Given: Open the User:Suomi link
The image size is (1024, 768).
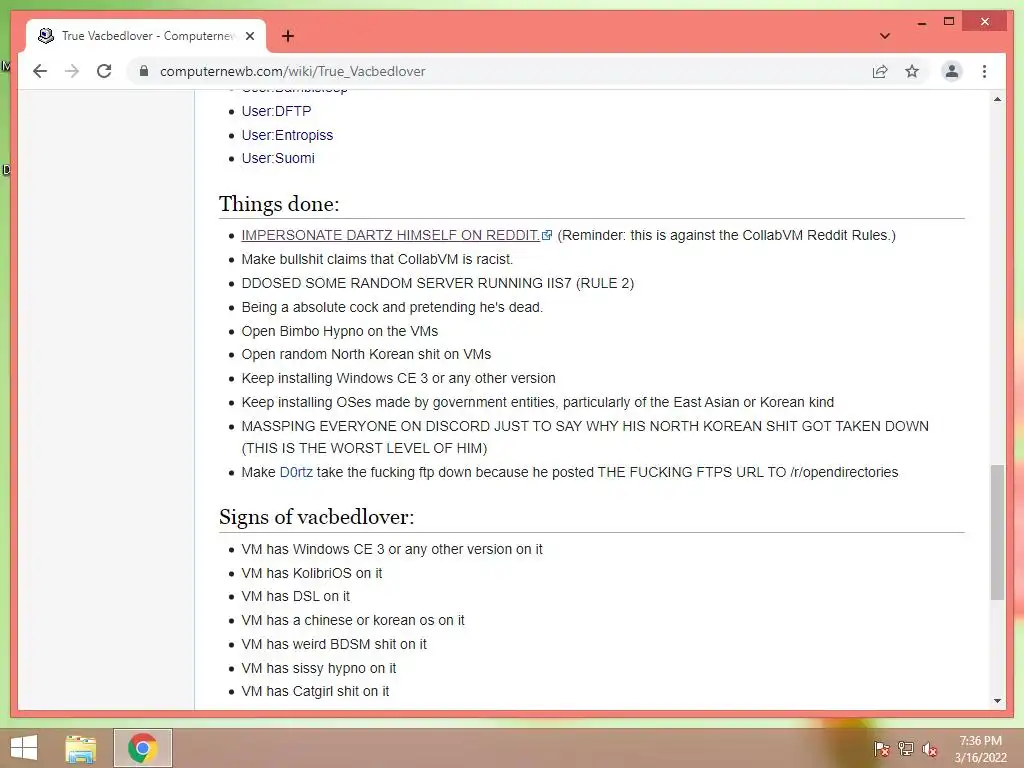Looking at the screenshot, I should [278, 158].
